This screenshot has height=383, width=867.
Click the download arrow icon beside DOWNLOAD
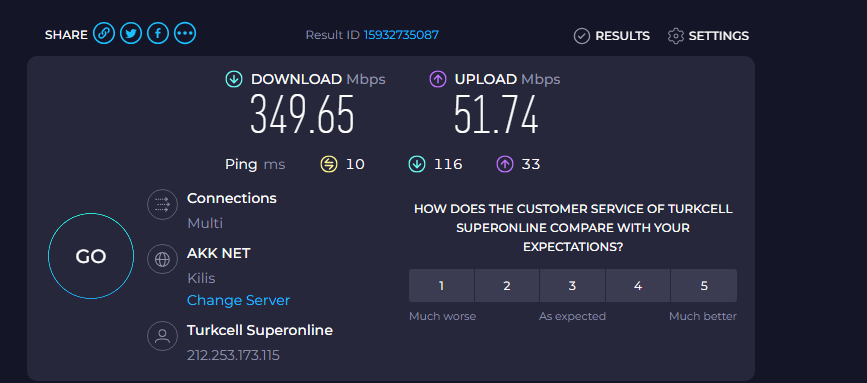coord(234,79)
